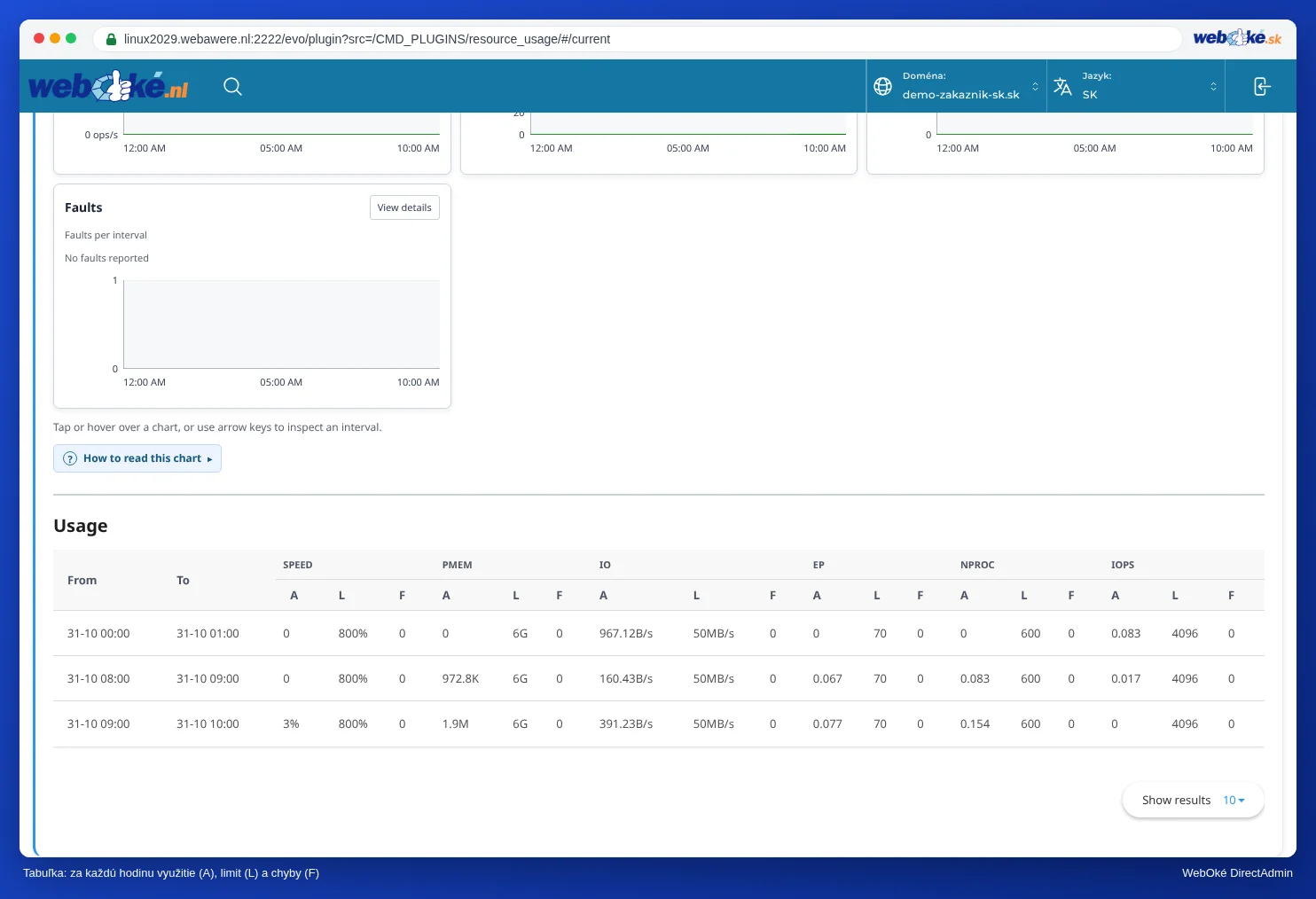
Task: Click the 967.12B/s IO value
Action: (x=626, y=633)
